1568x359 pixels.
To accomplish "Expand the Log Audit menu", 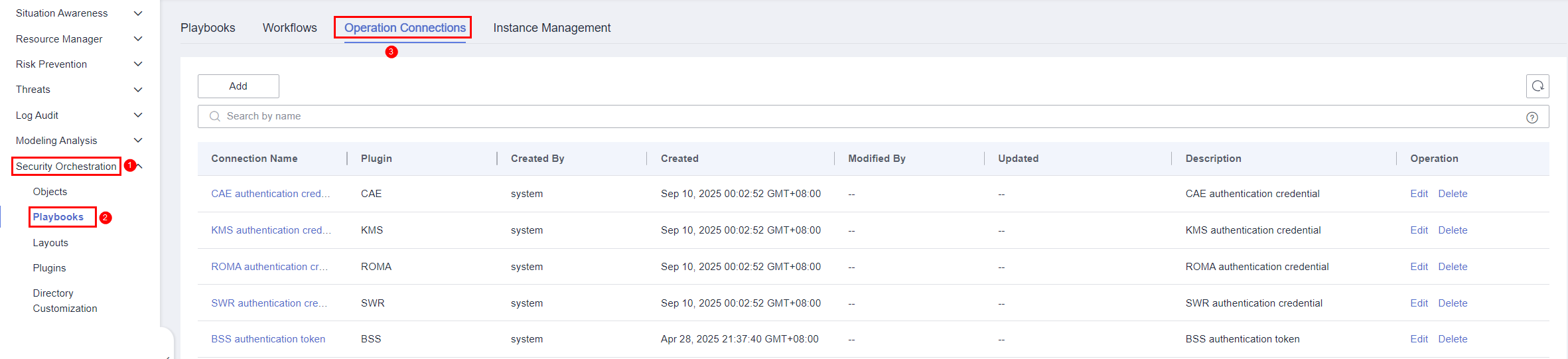I will tap(138, 115).
